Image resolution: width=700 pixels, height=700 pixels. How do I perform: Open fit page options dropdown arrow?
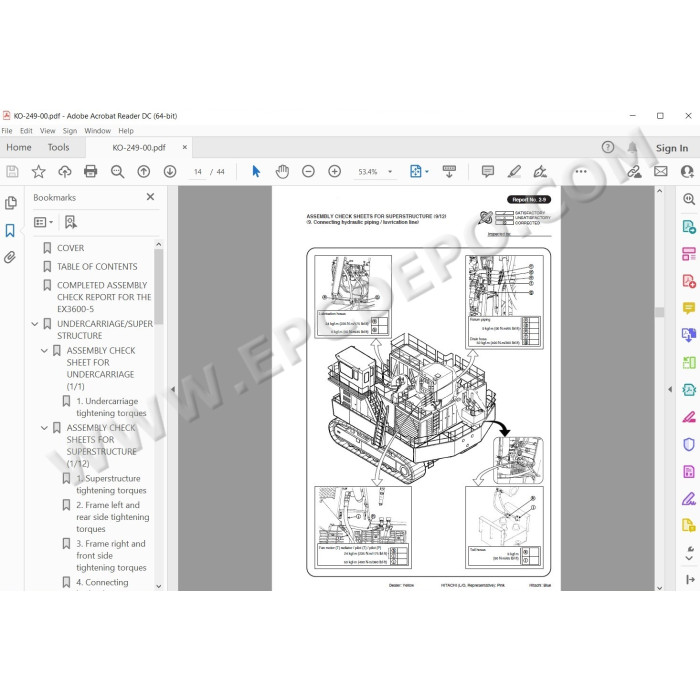(x=427, y=171)
